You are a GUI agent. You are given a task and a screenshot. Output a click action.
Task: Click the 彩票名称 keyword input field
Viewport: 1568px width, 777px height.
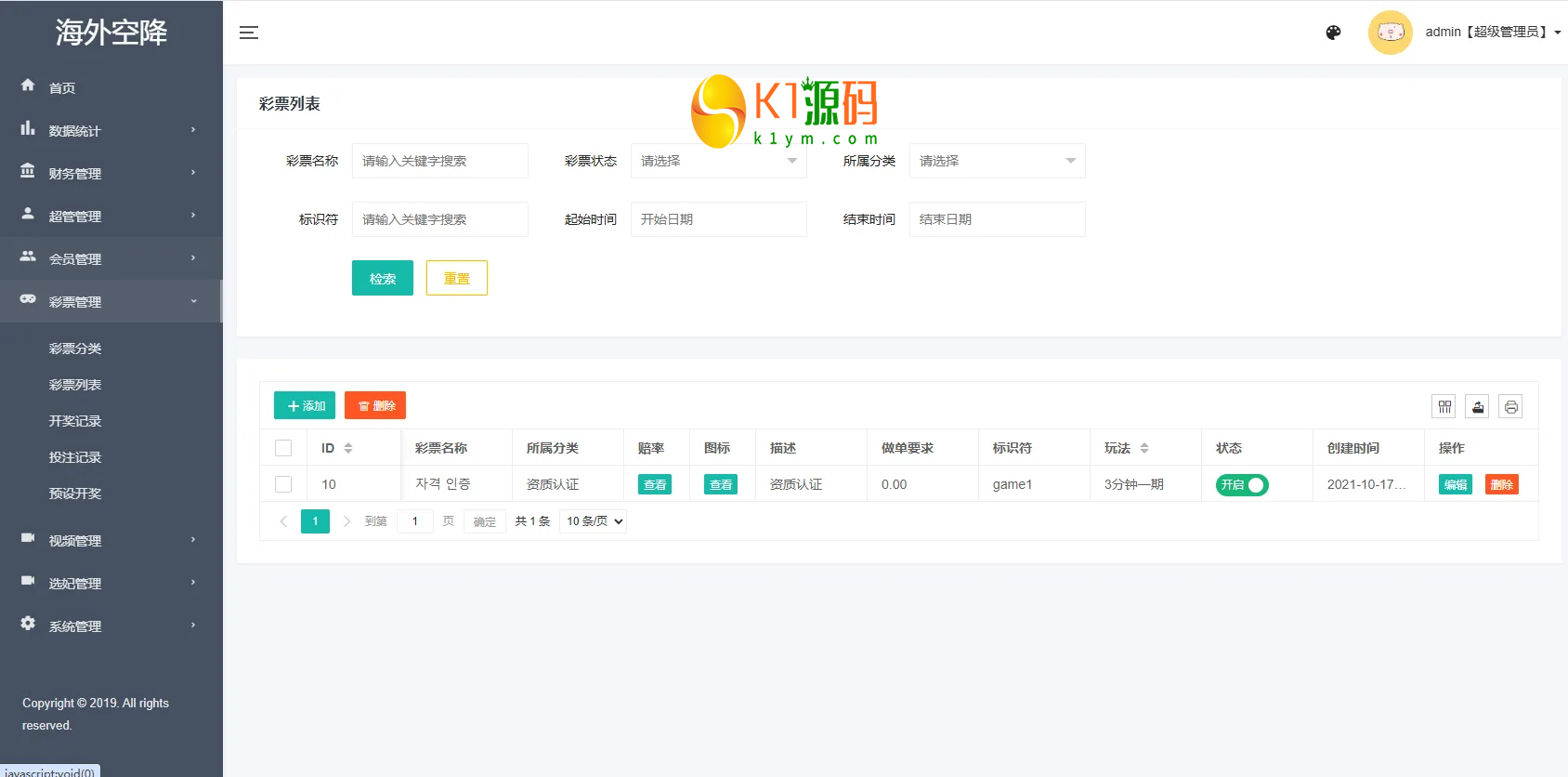[440, 161]
